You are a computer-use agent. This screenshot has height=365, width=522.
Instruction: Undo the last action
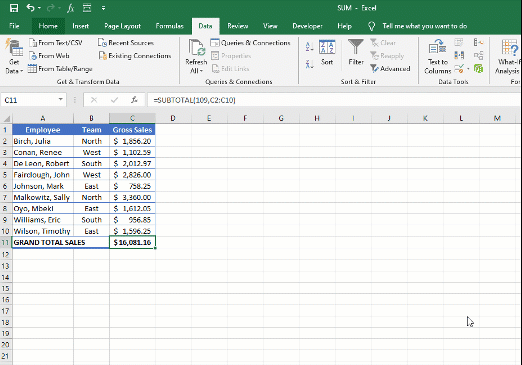pyautogui.click(x=30, y=8)
